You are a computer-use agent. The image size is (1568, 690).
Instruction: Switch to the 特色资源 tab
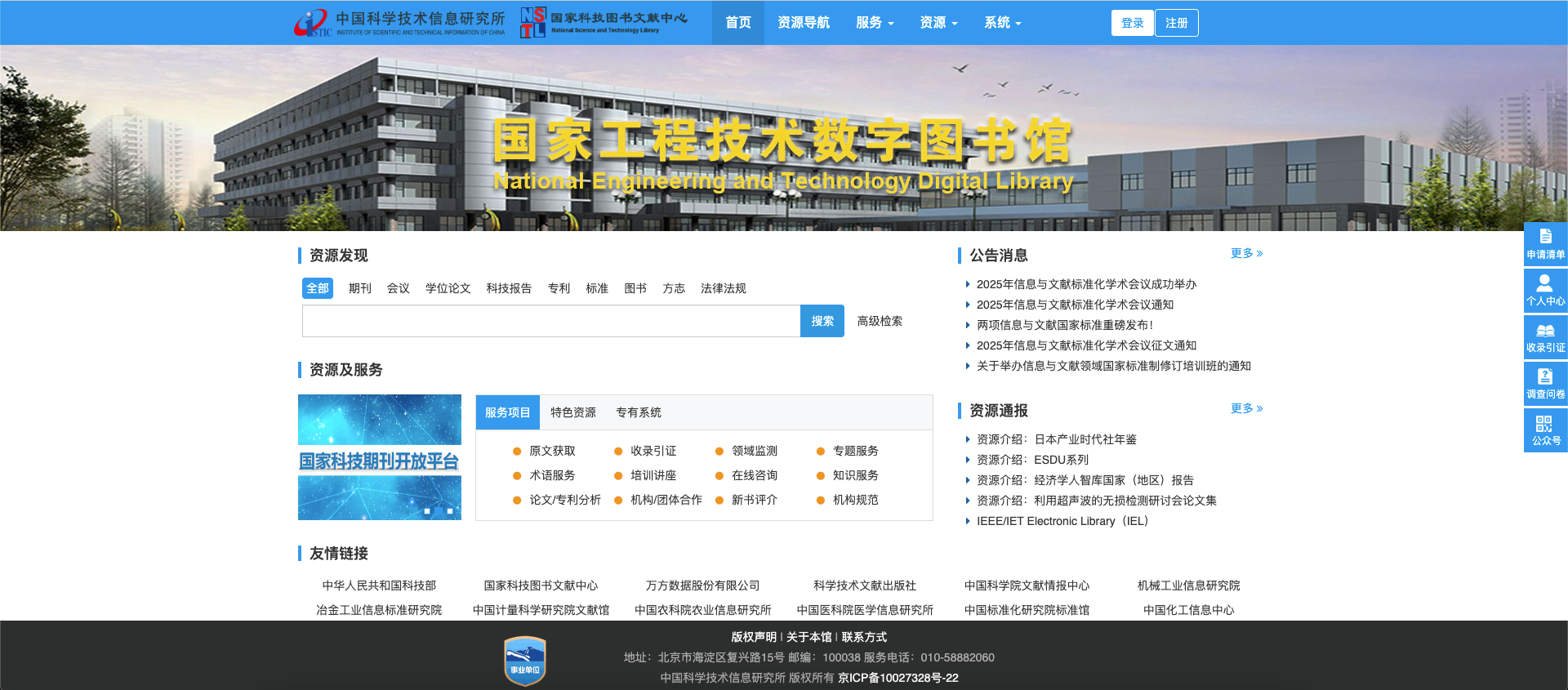(573, 412)
